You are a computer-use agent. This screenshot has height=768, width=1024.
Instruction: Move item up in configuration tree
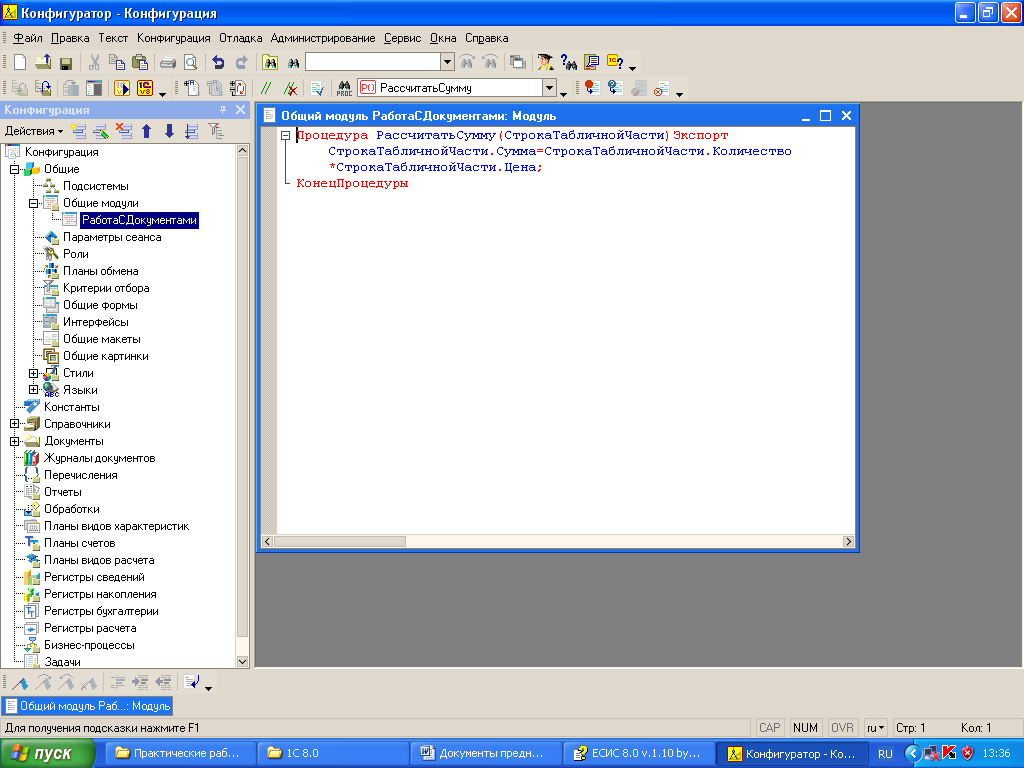[147, 131]
